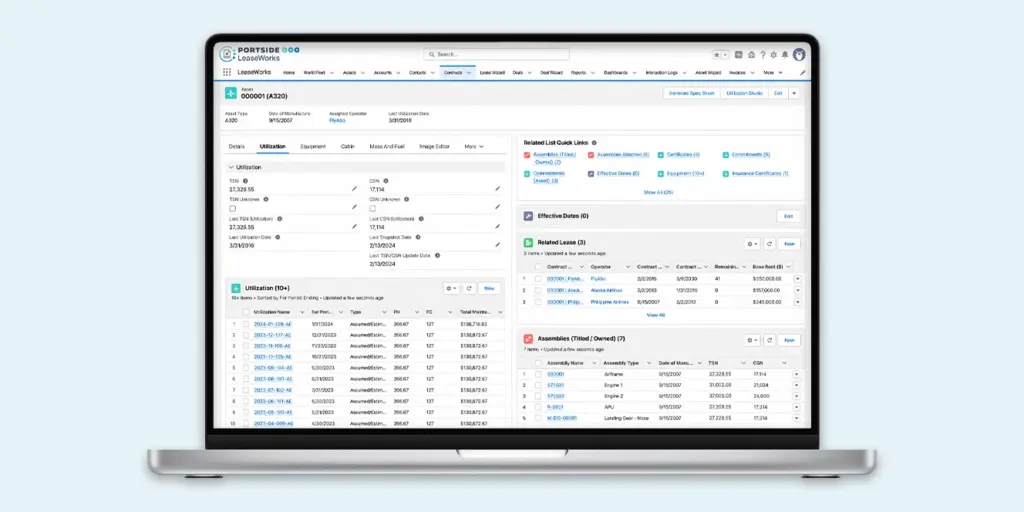Image resolution: width=1024 pixels, height=512 pixels.
Task: Check the APU assembly row
Action: pyautogui.click(x=538, y=407)
